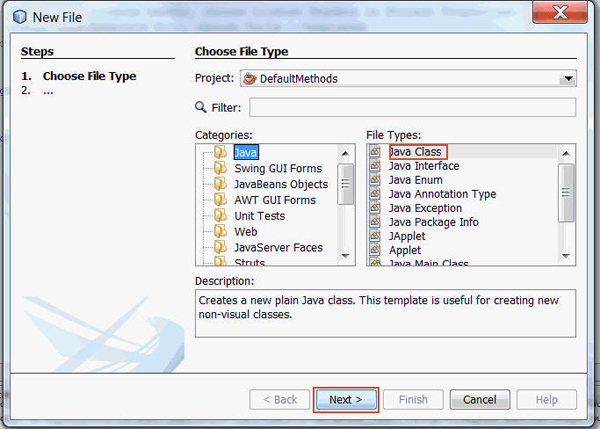The height and width of the screenshot is (429, 600).
Task: Choose Java Package Info file type
Action: (x=434, y=222)
